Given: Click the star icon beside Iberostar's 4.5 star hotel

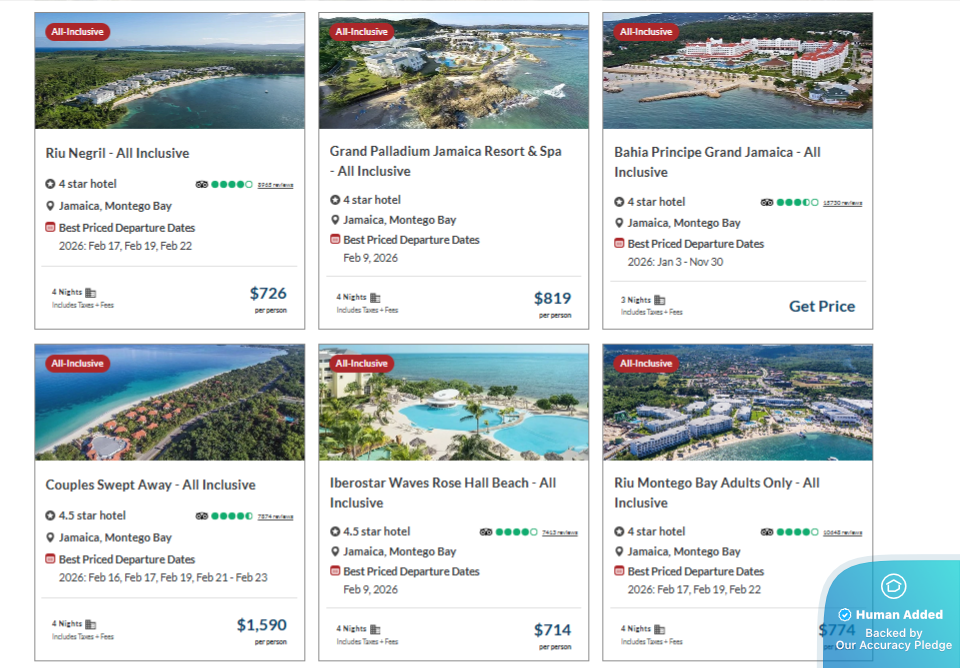Looking at the screenshot, I should coord(335,532).
